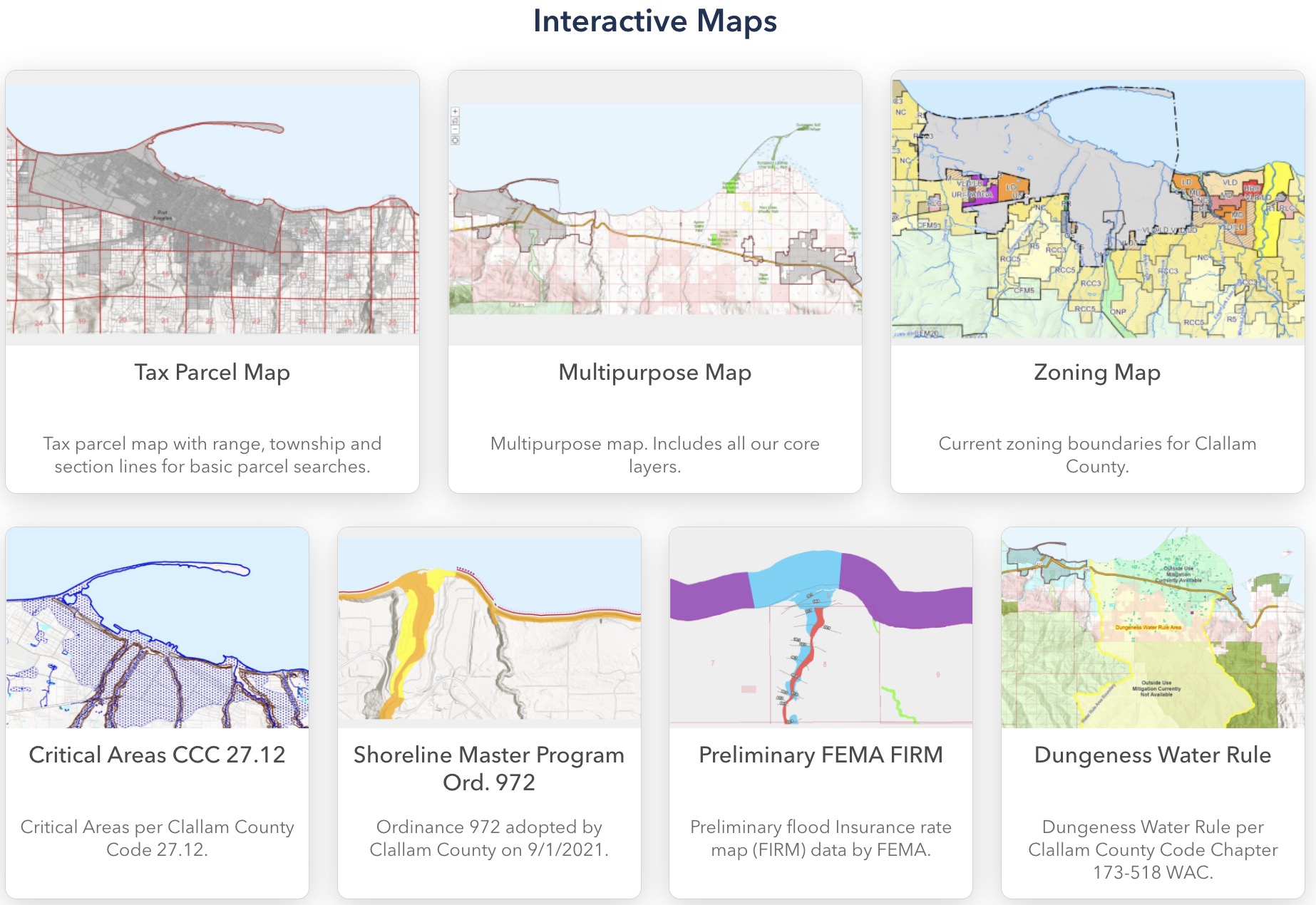This screenshot has width=1316, height=905.
Task: Open Critical Areas CCC 27.12 map
Action: tap(158, 755)
